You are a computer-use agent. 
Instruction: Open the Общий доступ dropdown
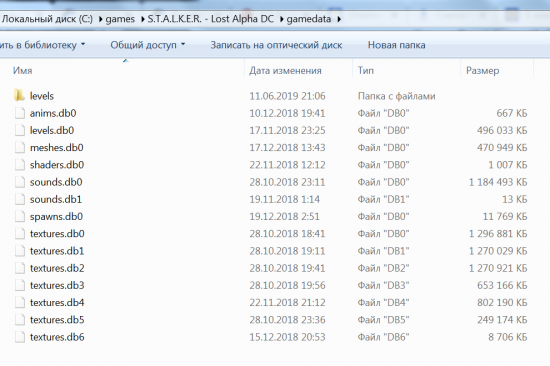(148, 45)
